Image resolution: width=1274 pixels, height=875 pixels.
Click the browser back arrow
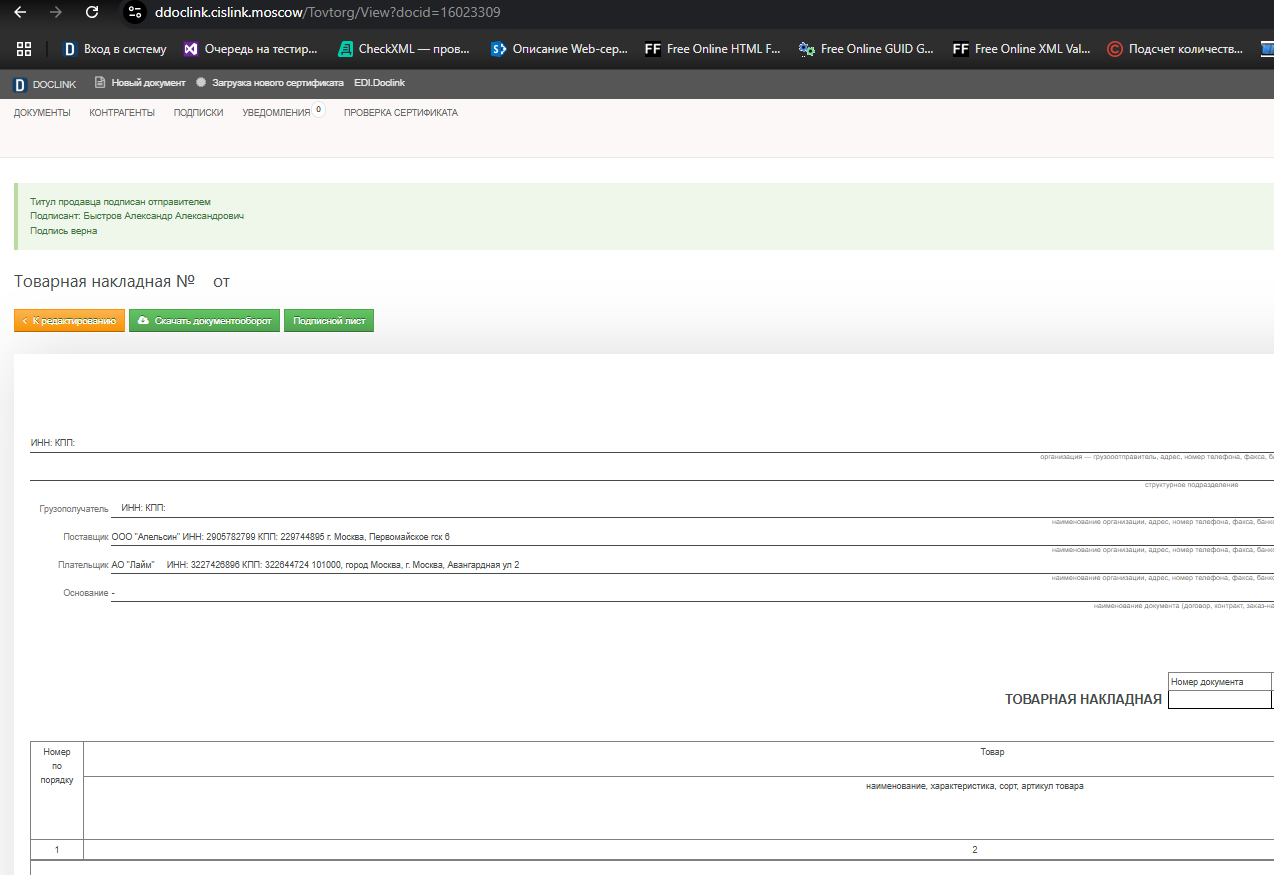(20, 13)
